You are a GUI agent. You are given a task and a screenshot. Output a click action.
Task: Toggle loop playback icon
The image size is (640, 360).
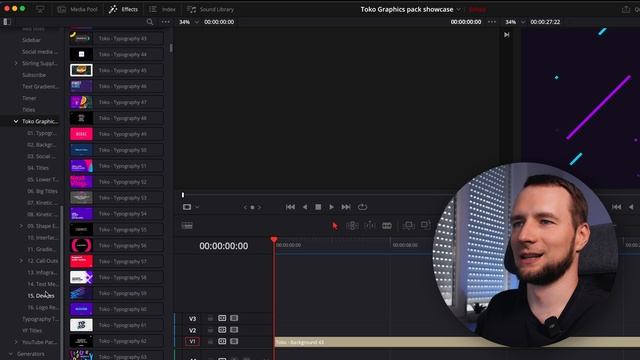362,207
